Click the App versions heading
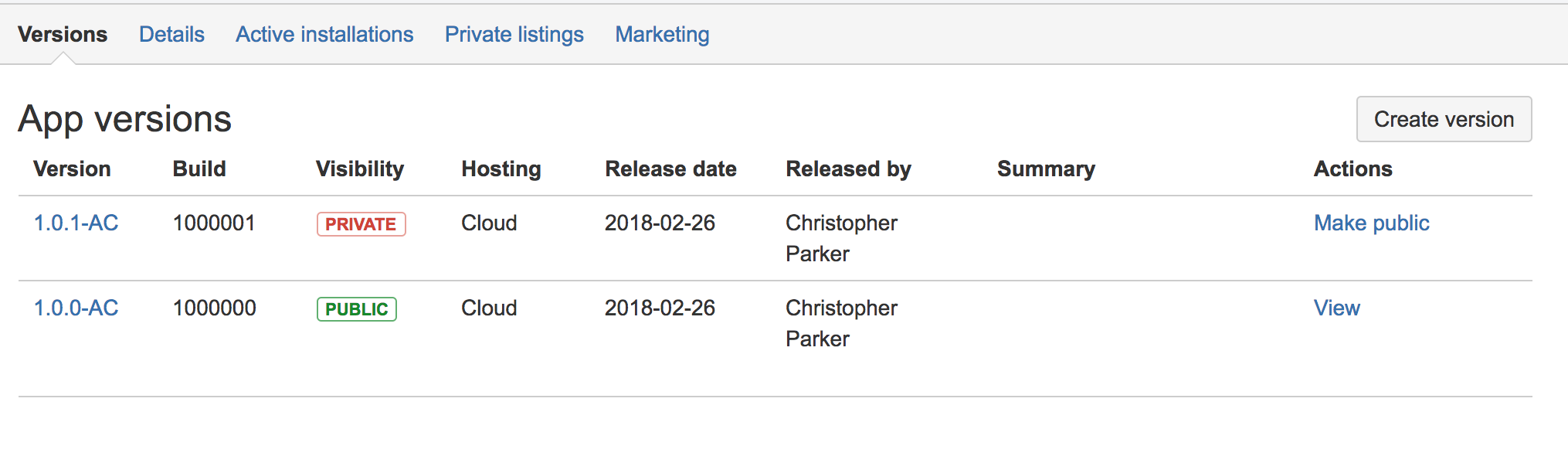 (125, 119)
